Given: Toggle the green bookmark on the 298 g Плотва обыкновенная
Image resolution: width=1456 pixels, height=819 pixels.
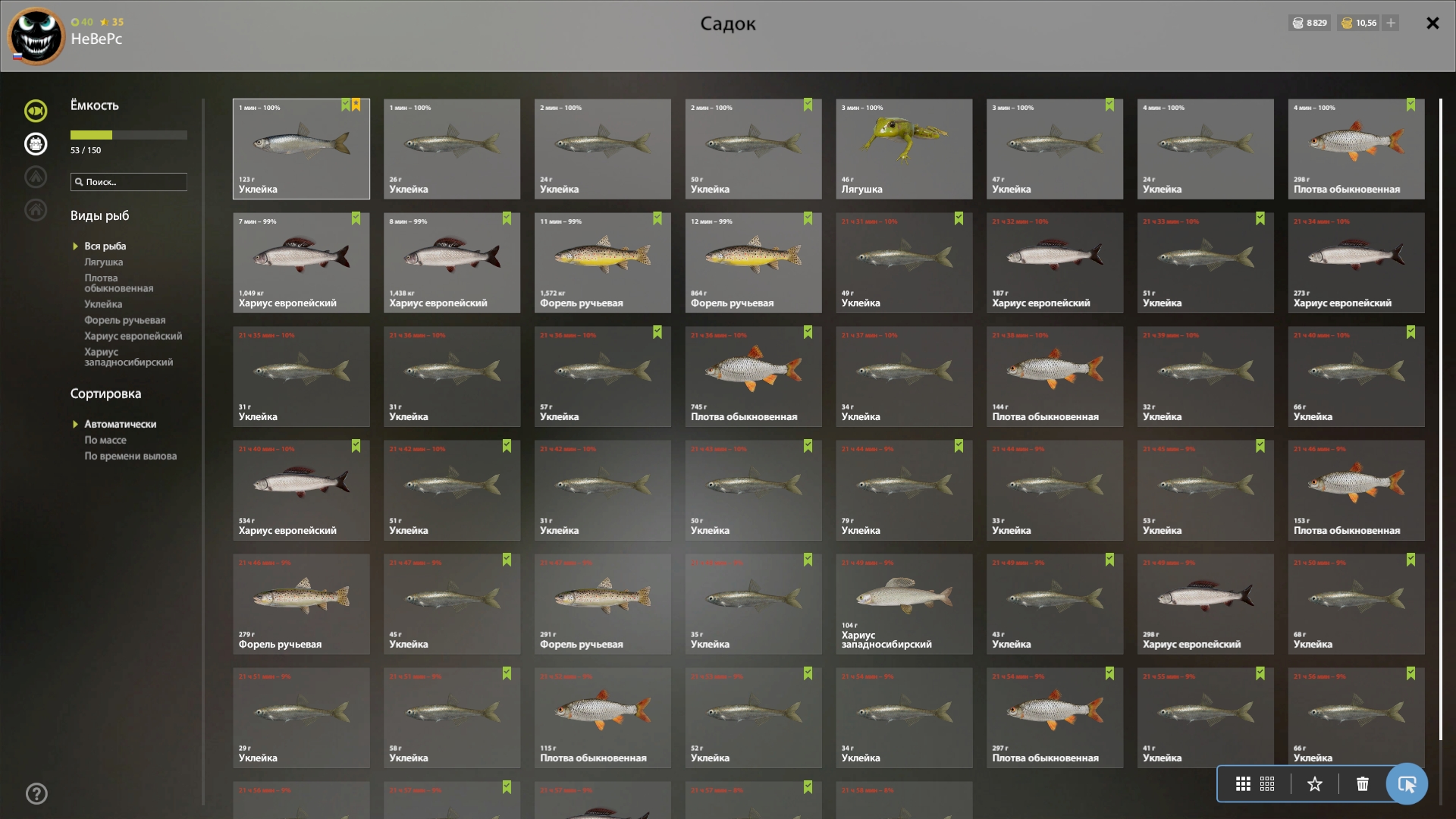Looking at the screenshot, I should [1410, 105].
